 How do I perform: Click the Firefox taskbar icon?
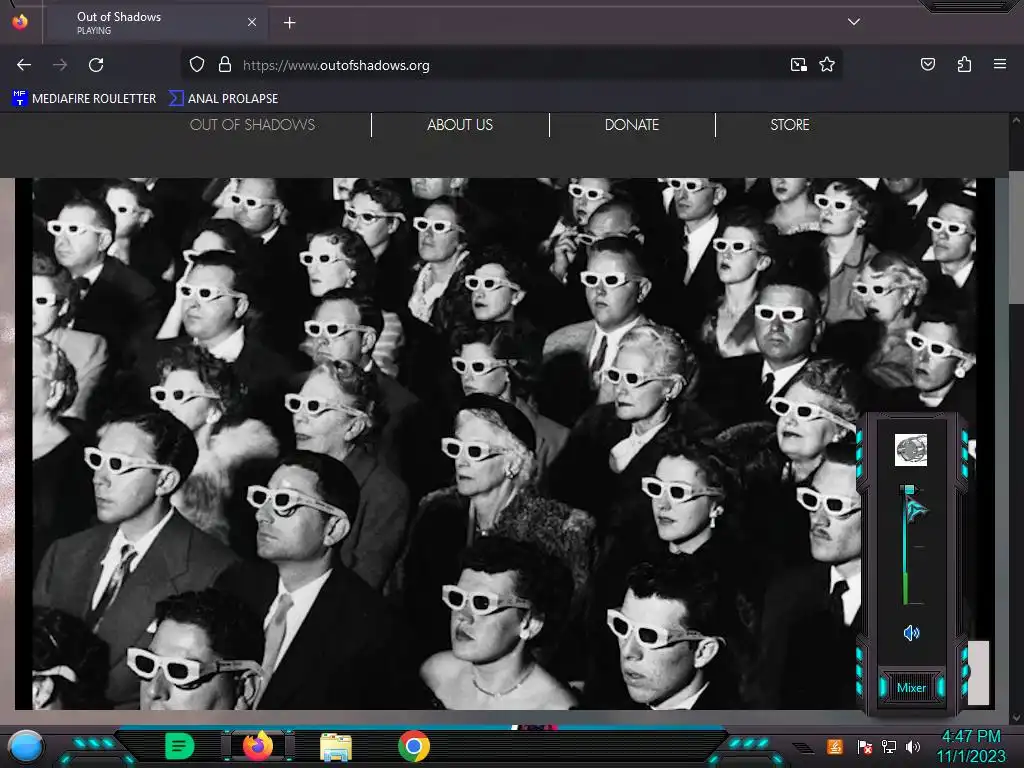tap(257, 746)
